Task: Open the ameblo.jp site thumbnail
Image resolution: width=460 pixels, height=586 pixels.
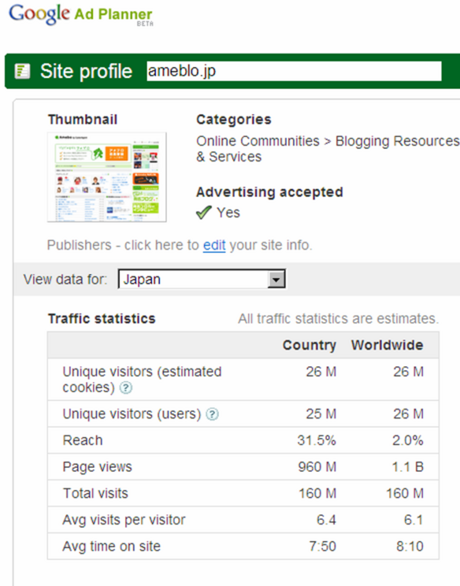Action: (x=107, y=177)
